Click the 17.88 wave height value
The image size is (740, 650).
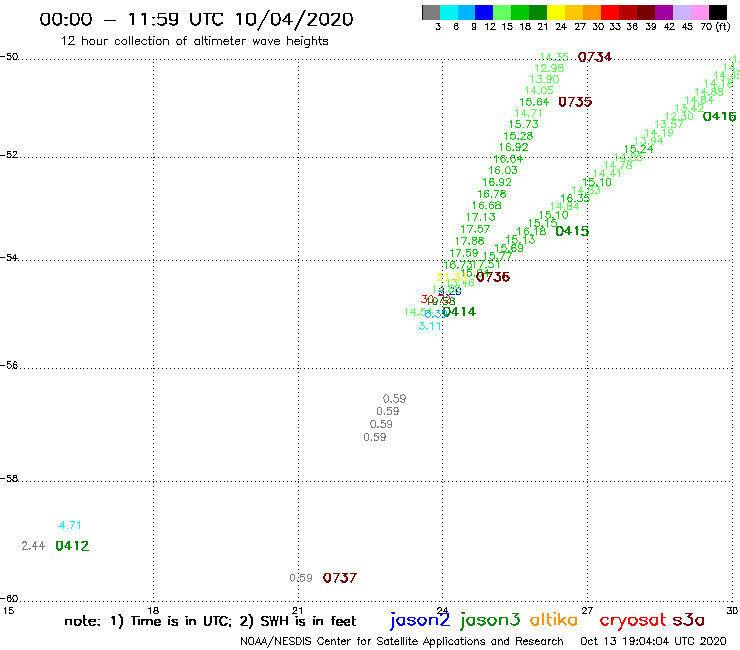tap(470, 241)
